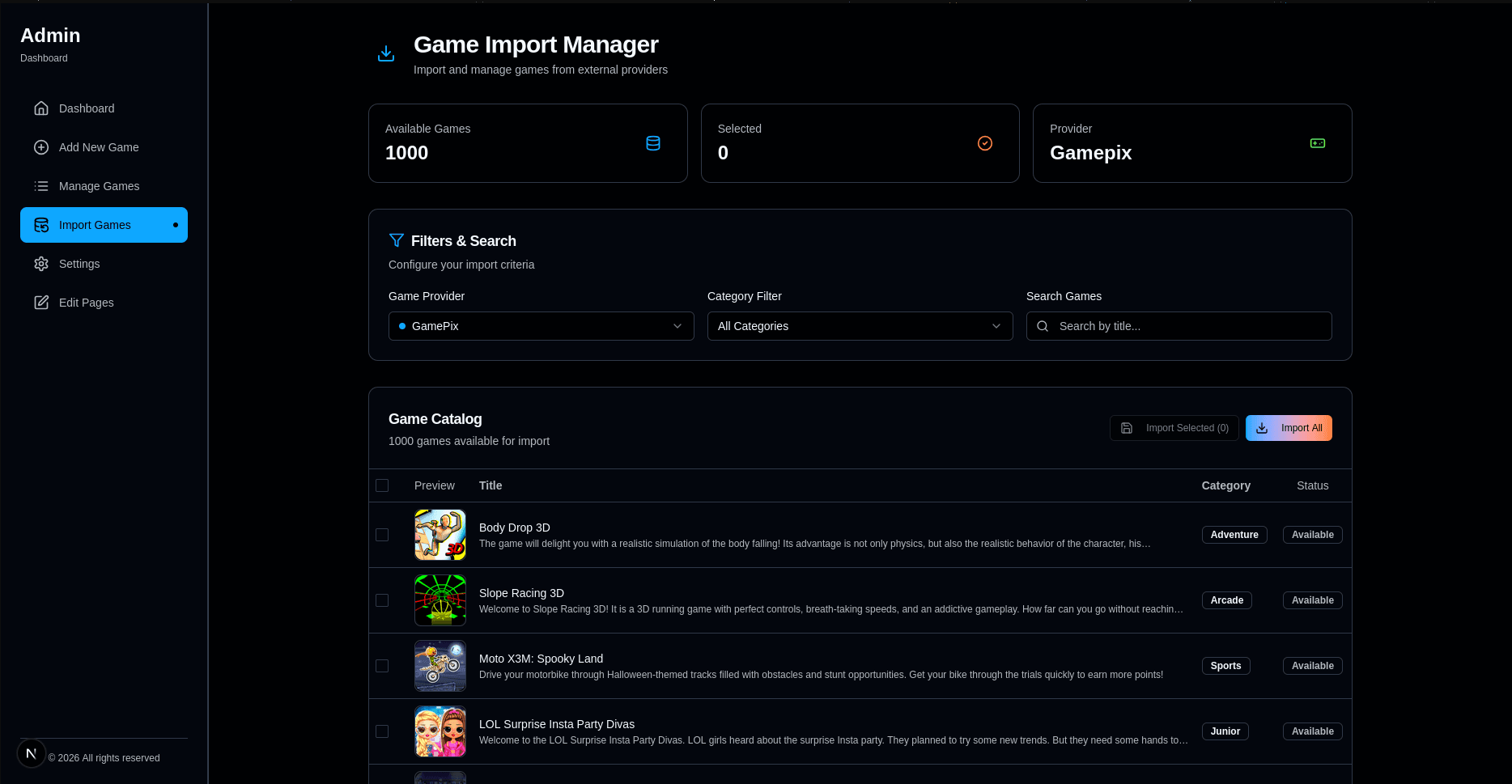Switch to the Import Games section
Viewport: 1512px width, 784px height.
95,224
